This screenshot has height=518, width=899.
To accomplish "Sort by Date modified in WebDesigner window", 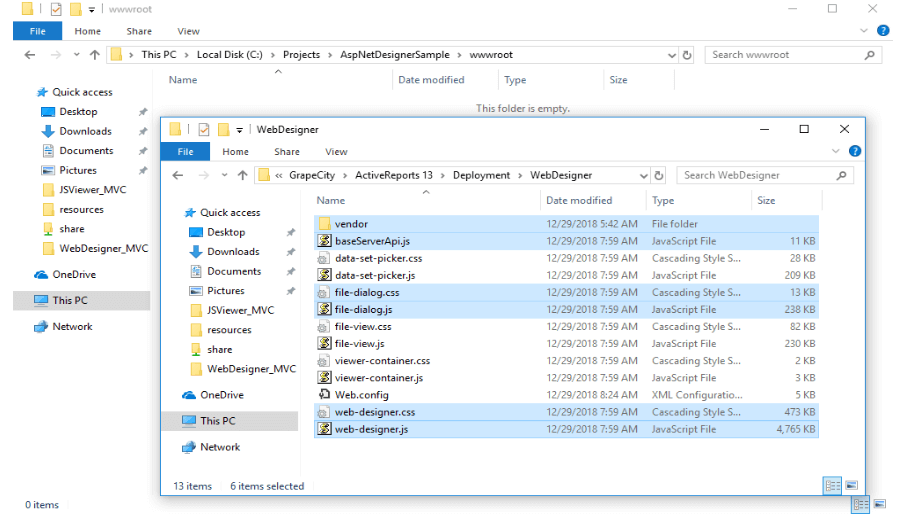I will (579, 201).
